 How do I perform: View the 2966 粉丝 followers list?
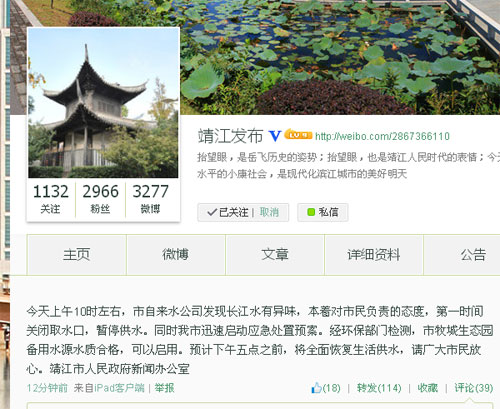100,199
